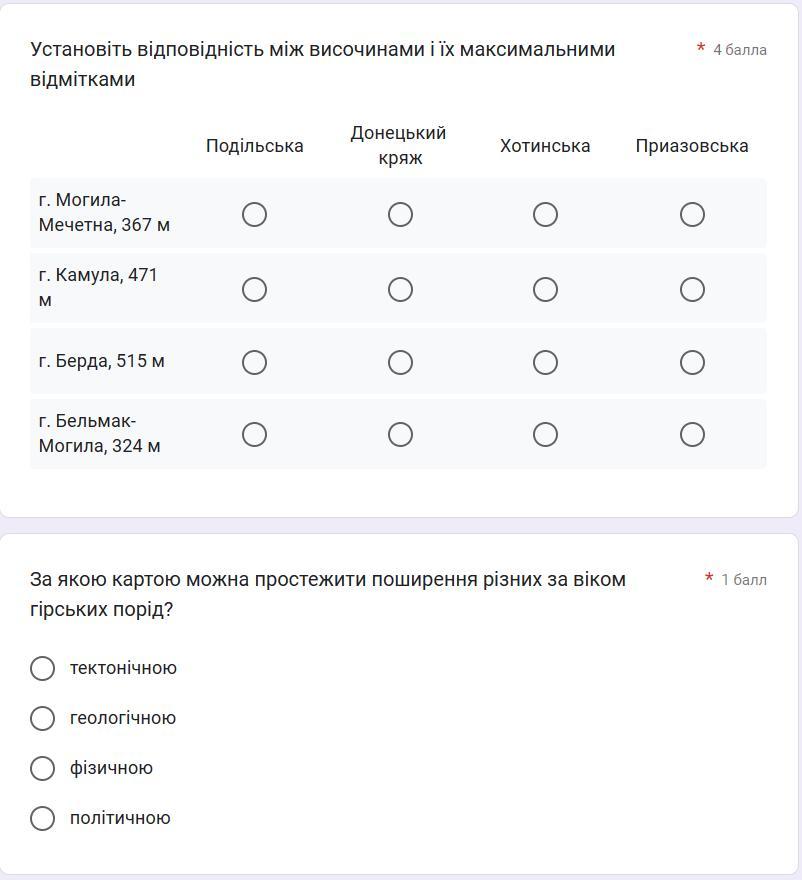The width and height of the screenshot is (802, 880).
Task: Select Приазовська for г. Могила-Мечетна
Action: point(692,214)
